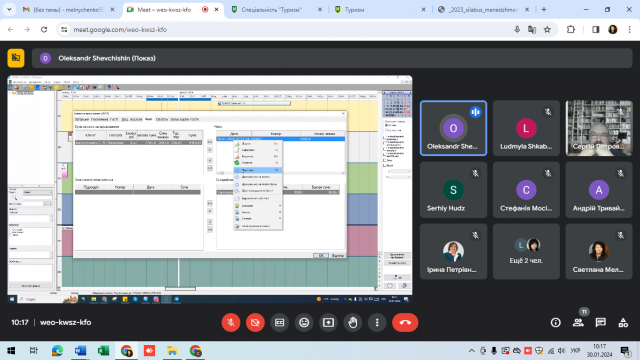
Task: Bookmark this page with star icon
Action: 547,29
